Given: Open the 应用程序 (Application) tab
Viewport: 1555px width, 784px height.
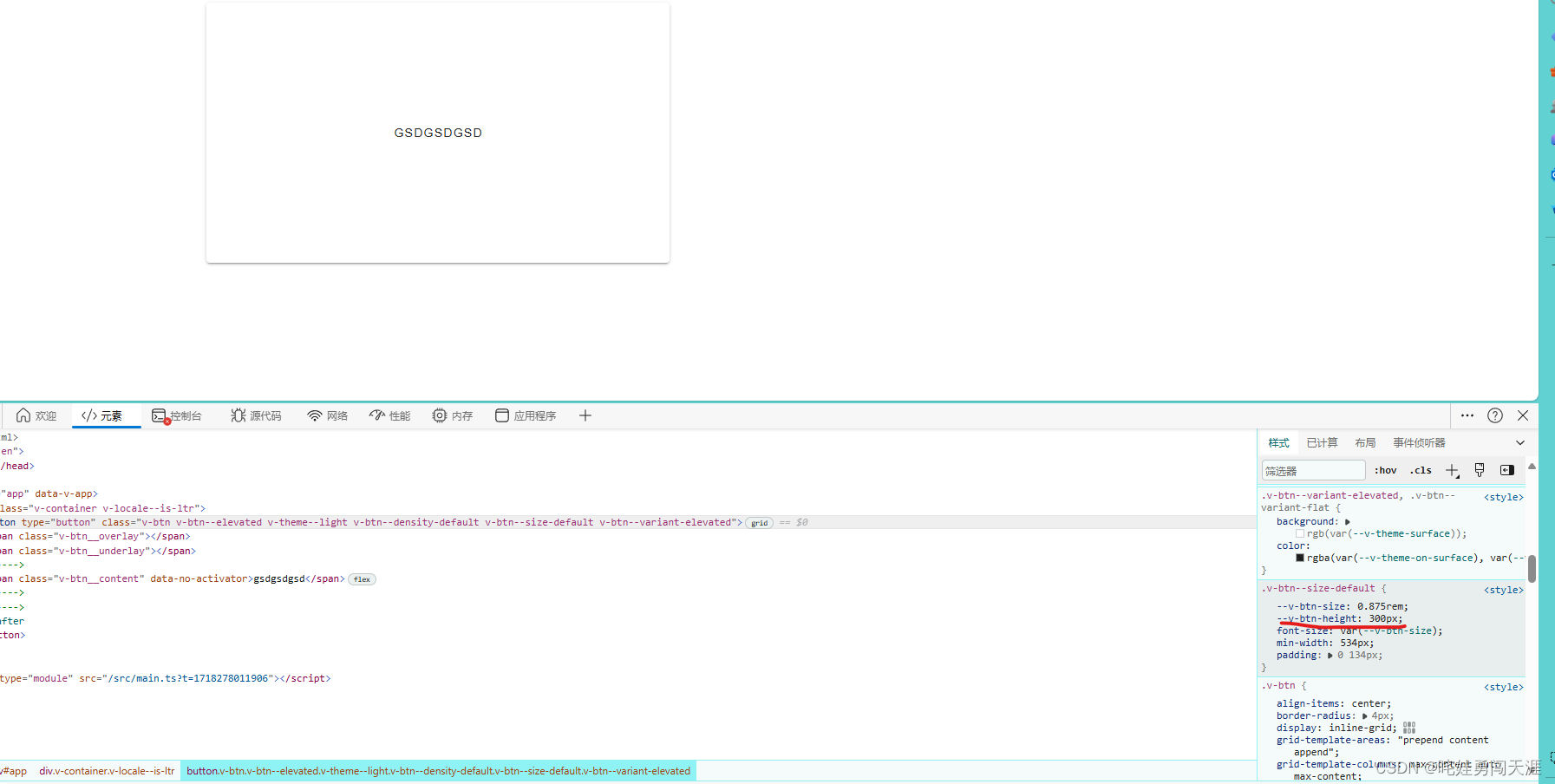Looking at the screenshot, I should point(526,415).
